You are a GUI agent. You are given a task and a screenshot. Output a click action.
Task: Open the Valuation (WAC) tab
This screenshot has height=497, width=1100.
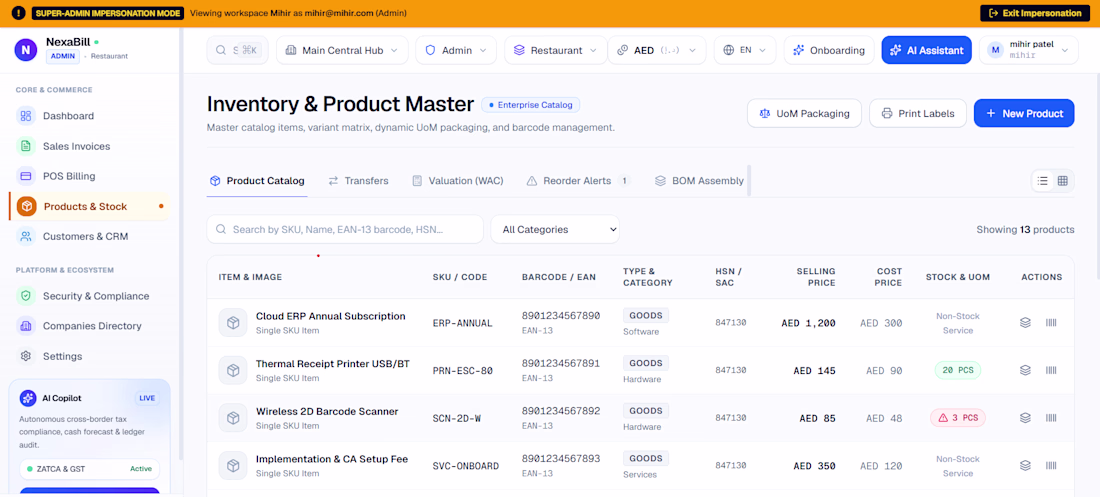[x=457, y=181]
